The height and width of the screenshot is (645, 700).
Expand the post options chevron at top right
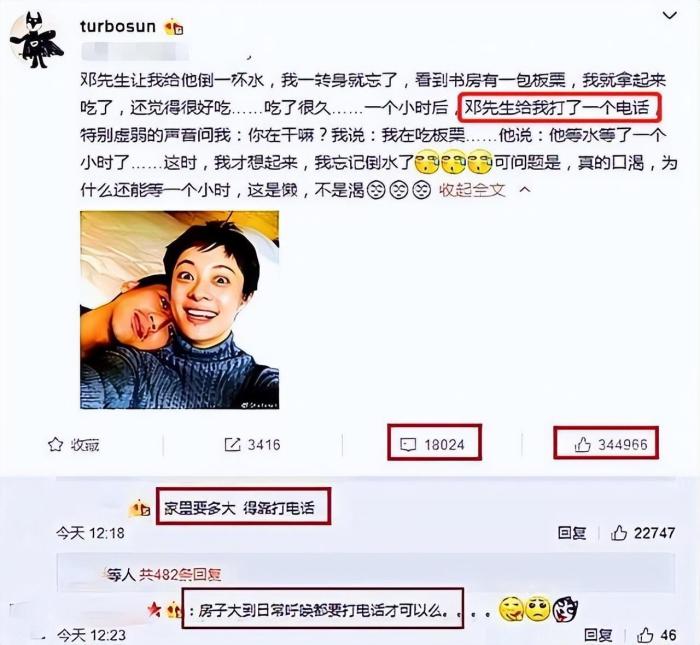pyautogui.click(x=669, y=16)
